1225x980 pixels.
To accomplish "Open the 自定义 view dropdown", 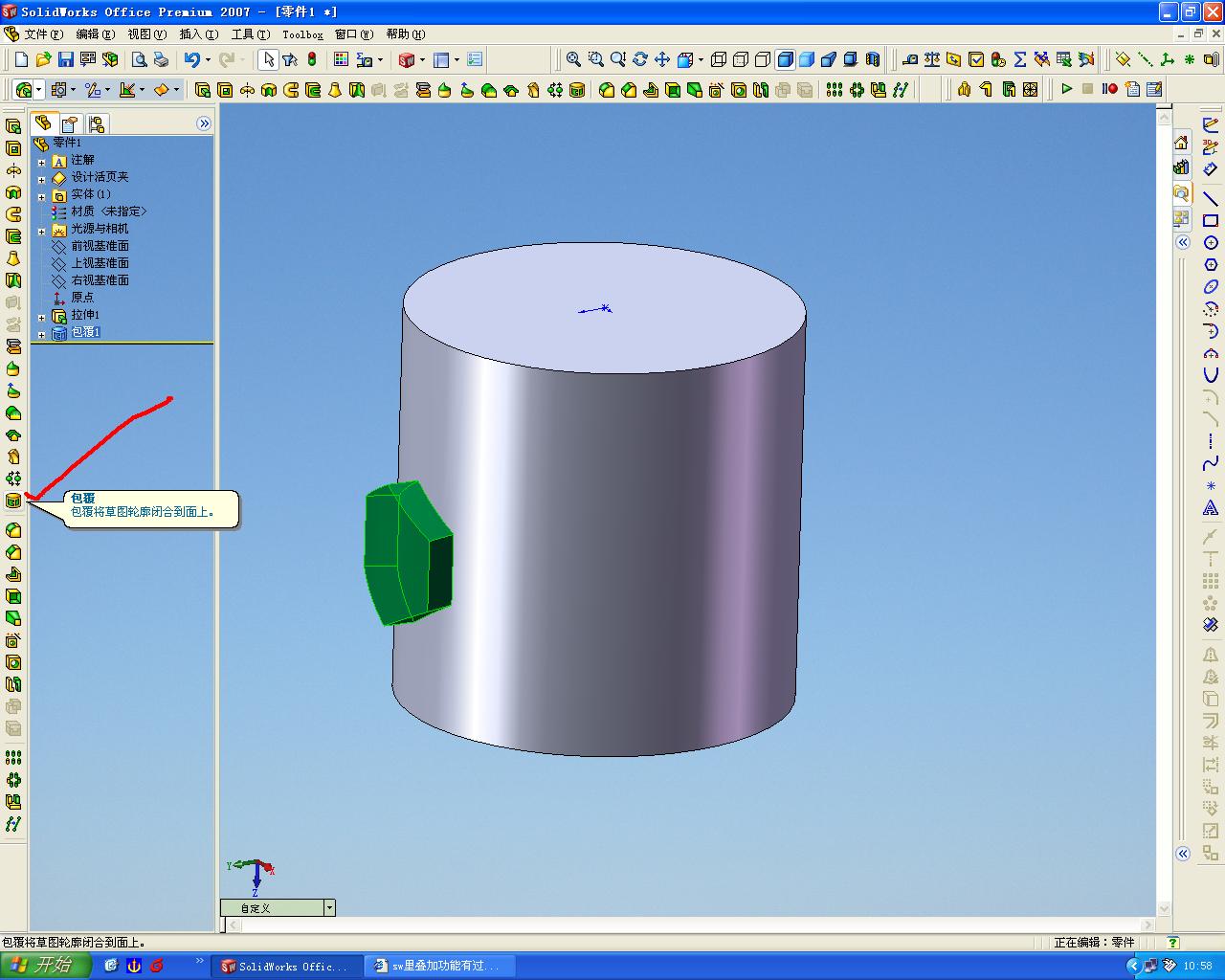I will pyautogui.click(x=329, y=907).
